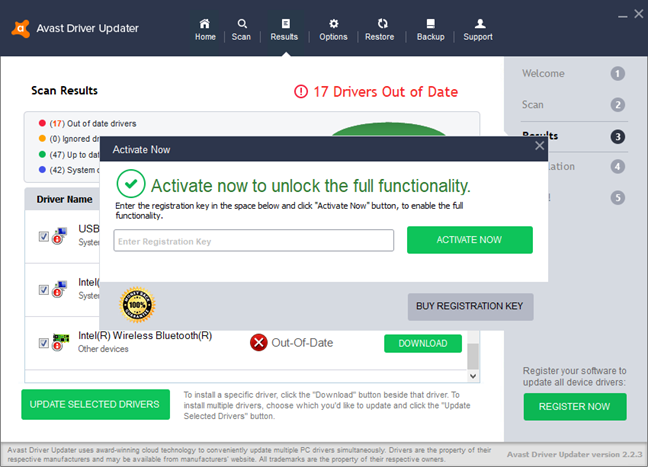Click the Intel(R) Wireless Bluetooth(R) driver name
This screenshot has height=467, width=648.
point(145,336)
